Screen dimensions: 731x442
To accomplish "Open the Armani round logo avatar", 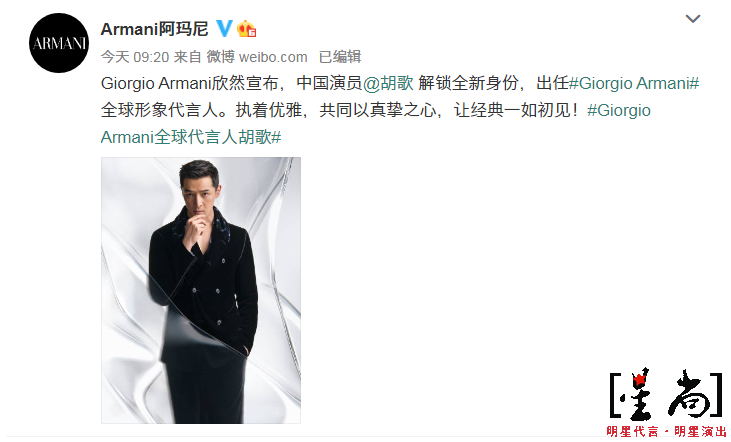I will [59, 43].
